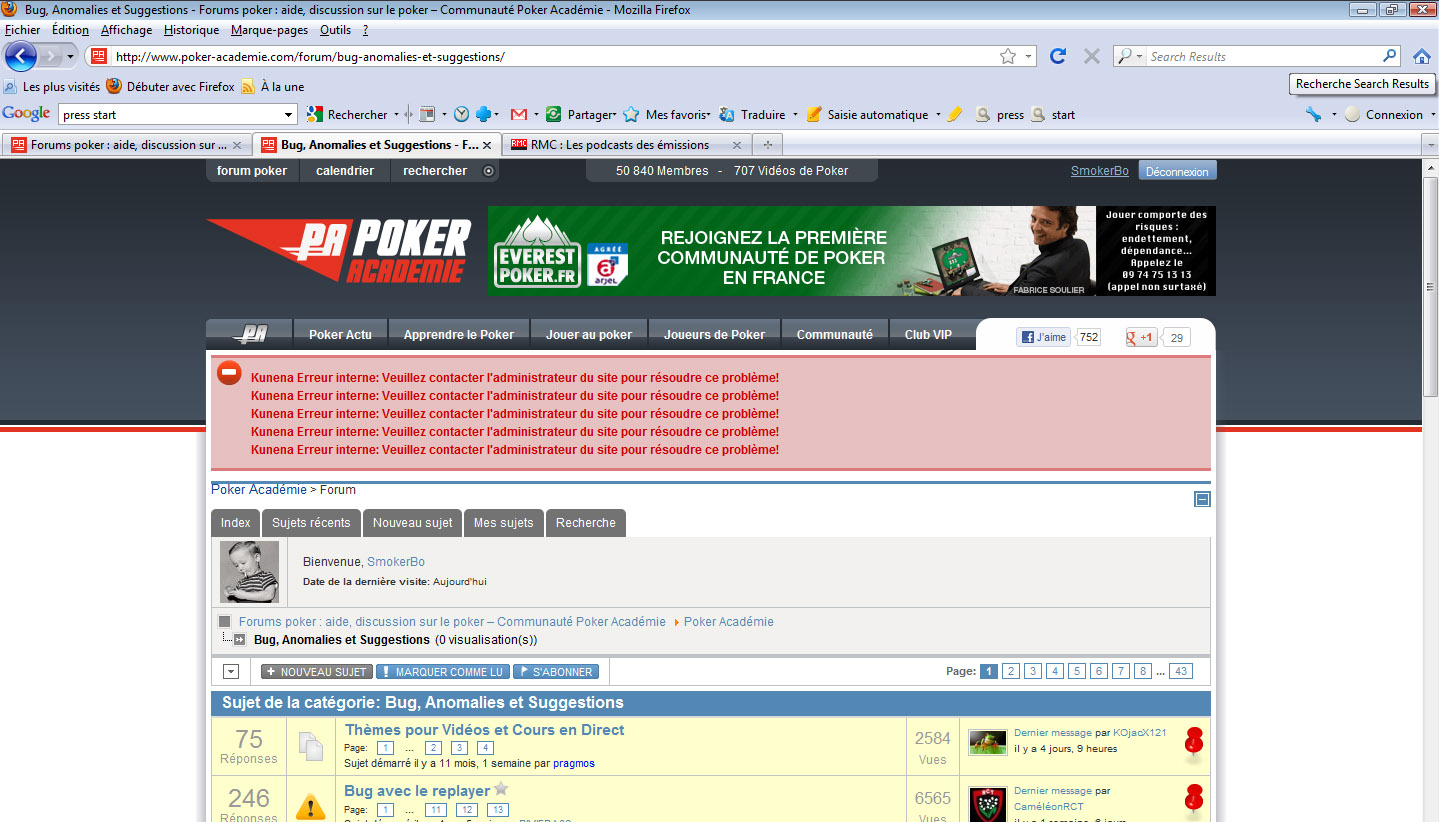
Task: Open the Fichier menu
Action: [23, 30]
